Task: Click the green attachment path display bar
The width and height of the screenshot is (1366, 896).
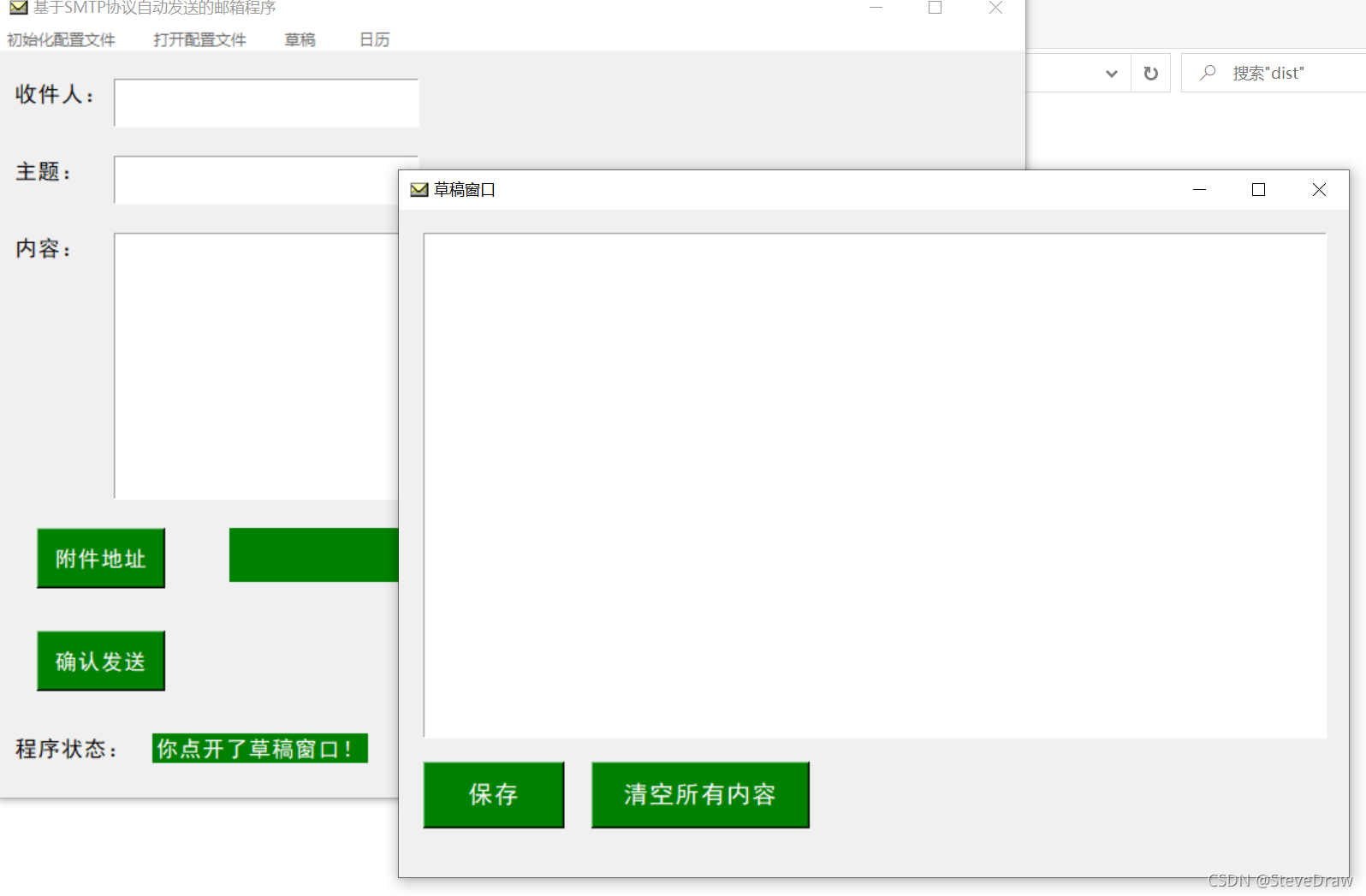Action: click(314, 555)
